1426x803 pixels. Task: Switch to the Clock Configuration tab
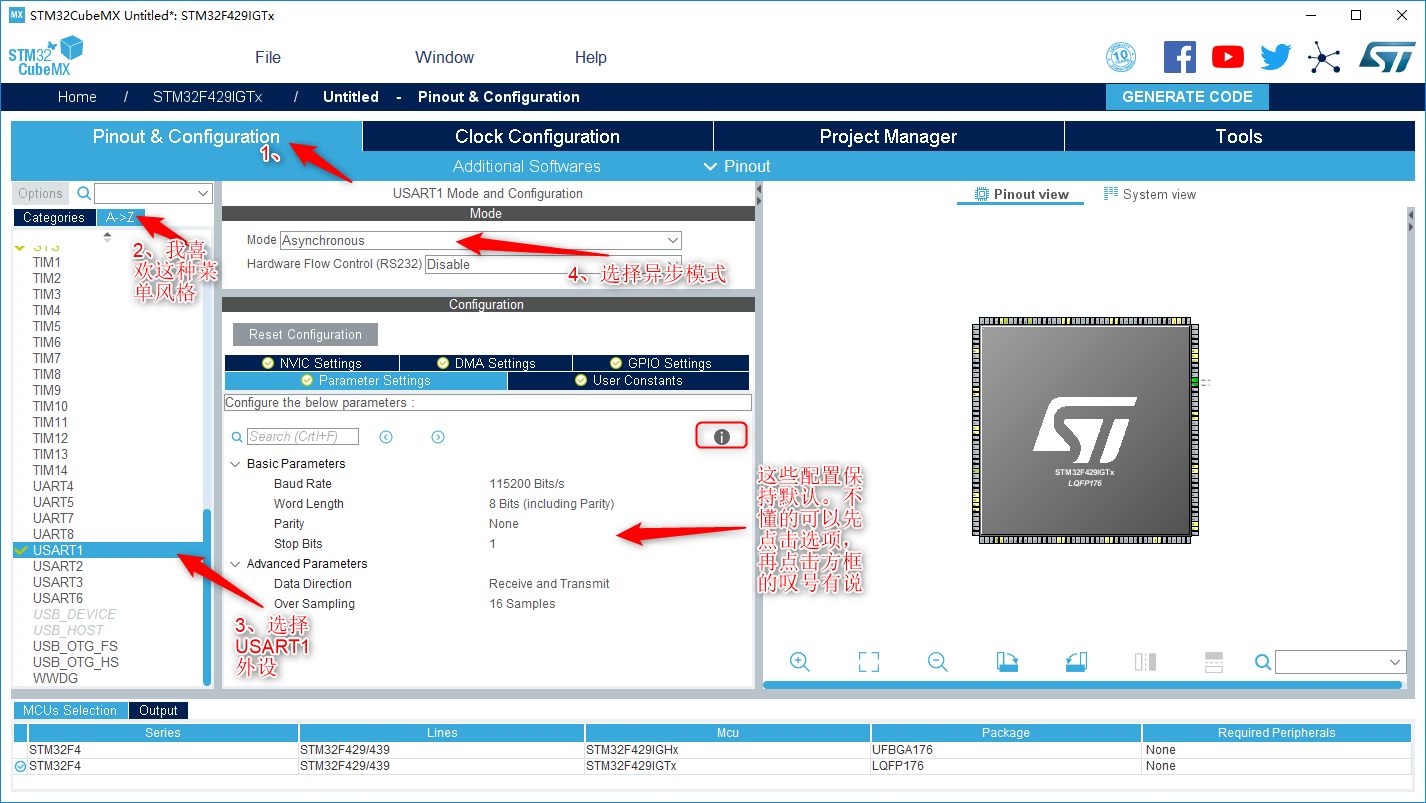pos(537,136)
